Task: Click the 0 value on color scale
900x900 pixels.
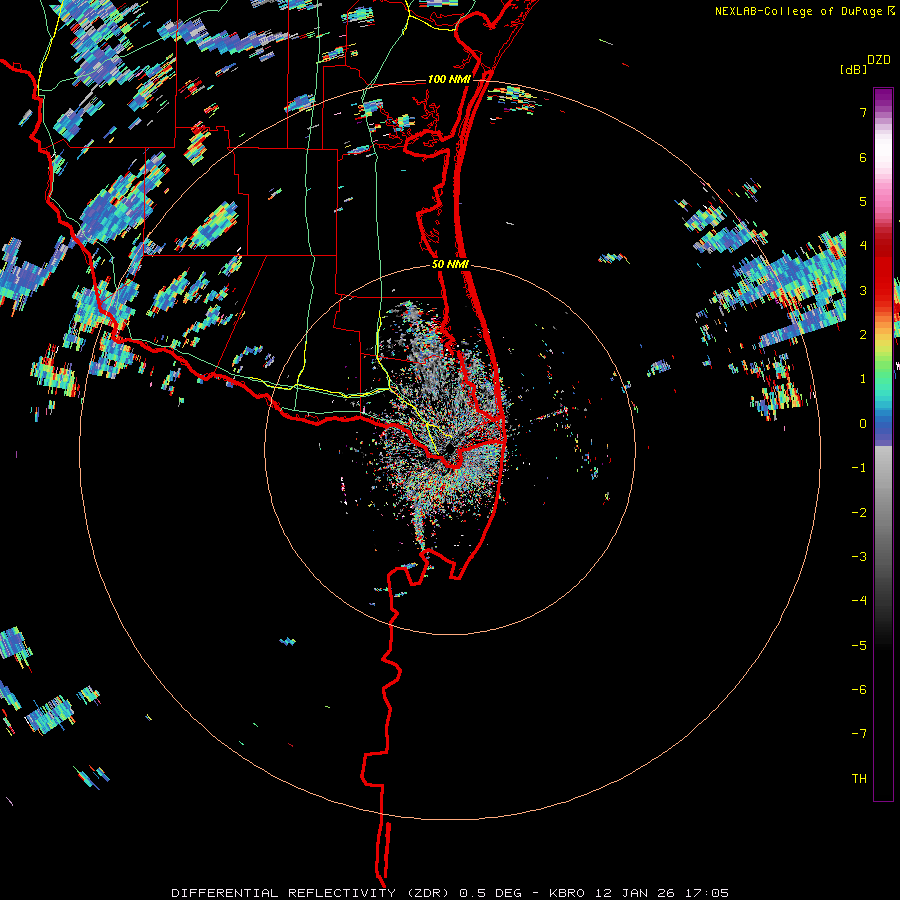Action: click(863, 424)
